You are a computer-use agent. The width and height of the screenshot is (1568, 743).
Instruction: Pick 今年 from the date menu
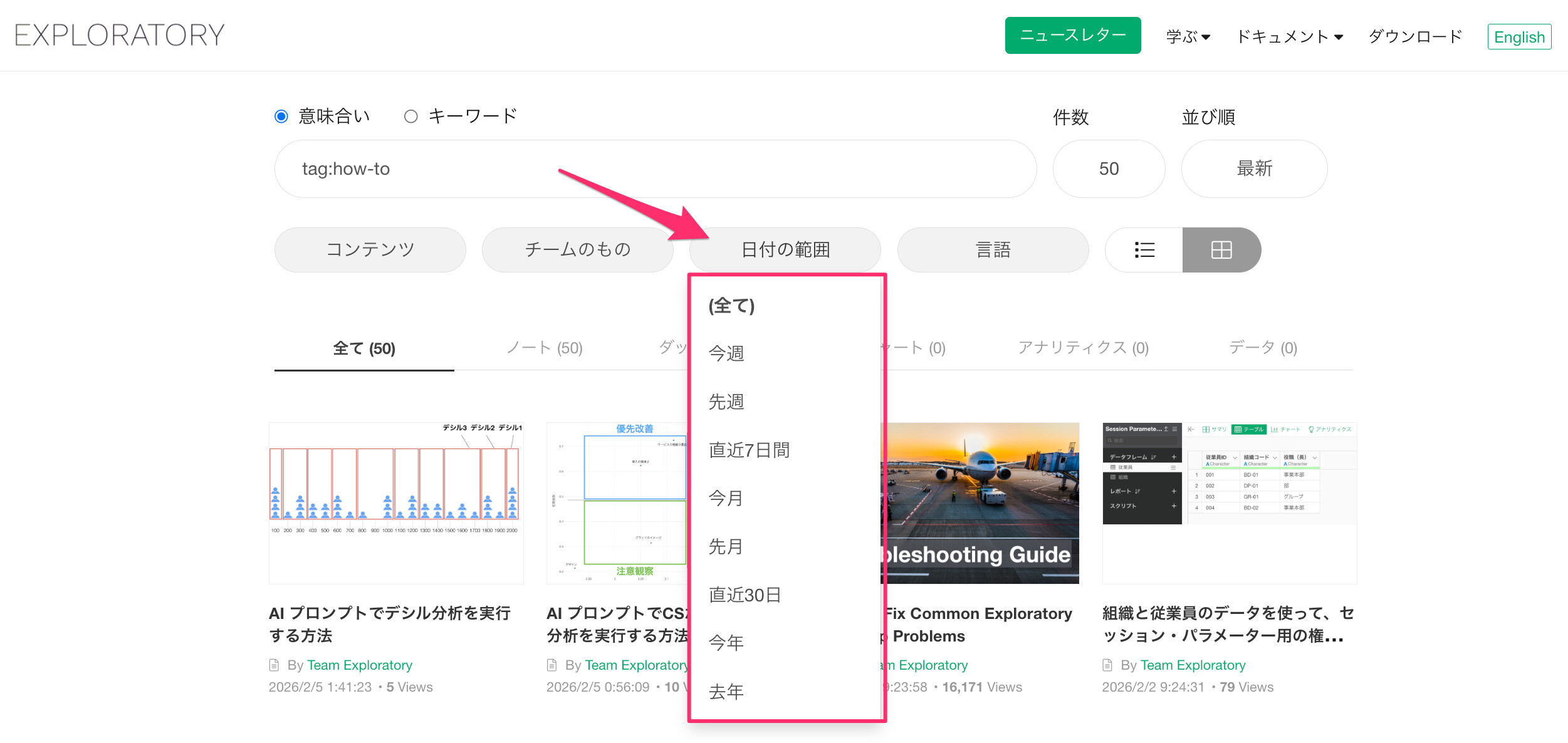coord(726,643)
